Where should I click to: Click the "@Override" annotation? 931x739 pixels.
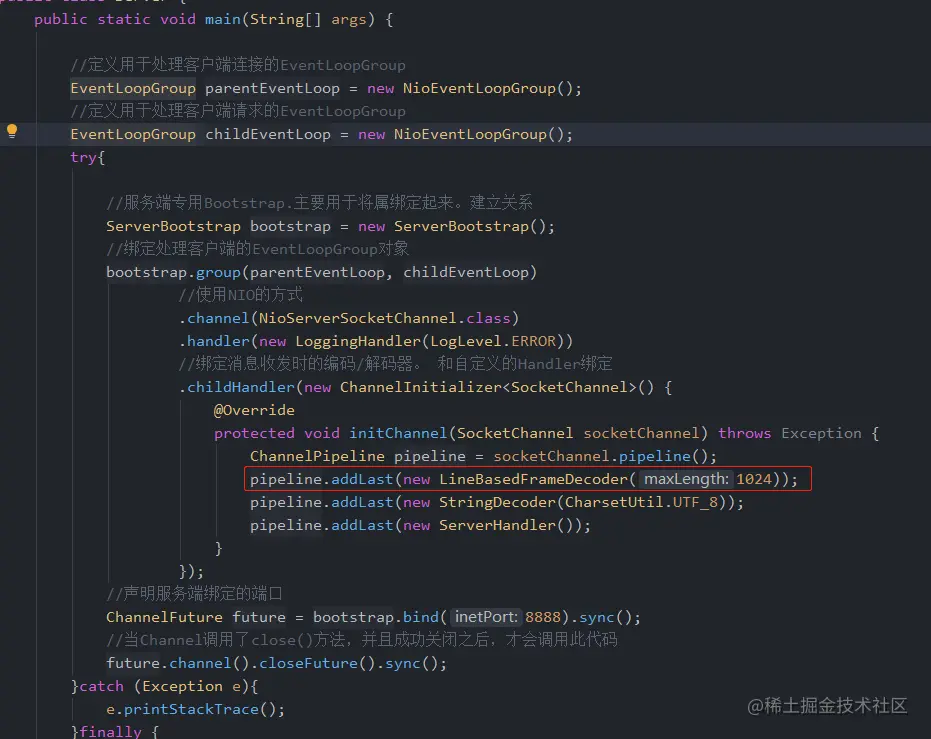click(x=254, y=411)
